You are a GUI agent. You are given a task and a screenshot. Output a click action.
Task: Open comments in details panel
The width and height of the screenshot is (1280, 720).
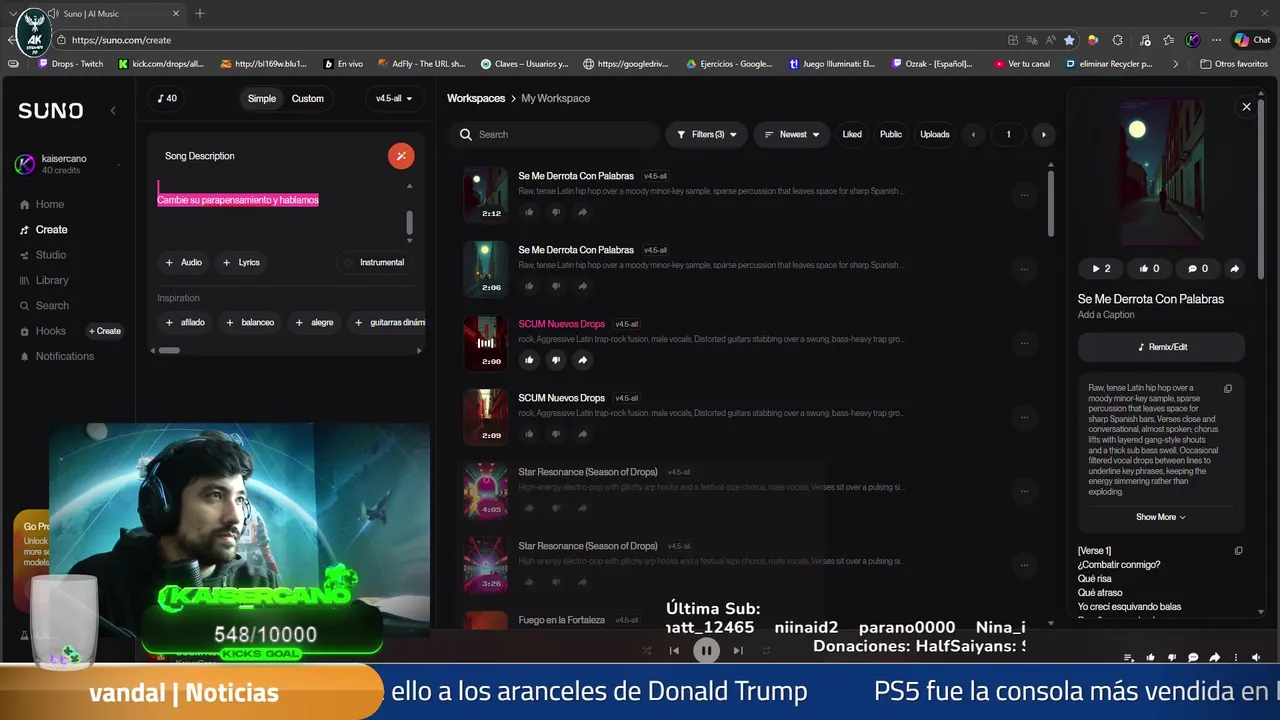pos(1198,268)
